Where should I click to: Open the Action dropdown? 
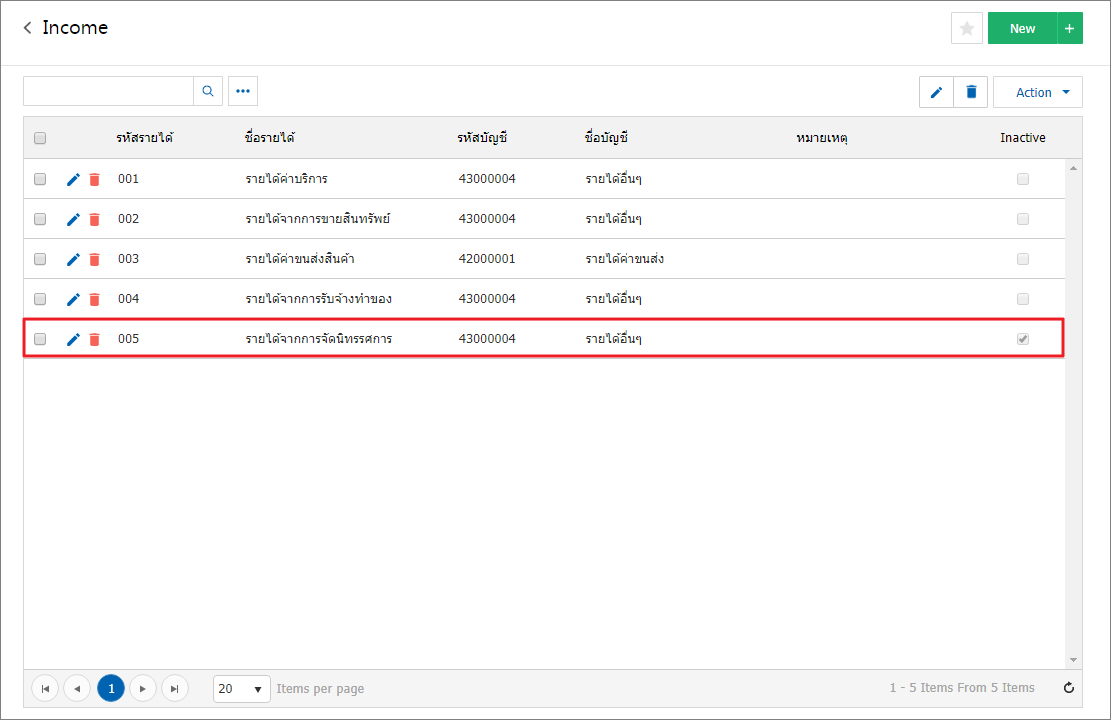point(1038,92)
